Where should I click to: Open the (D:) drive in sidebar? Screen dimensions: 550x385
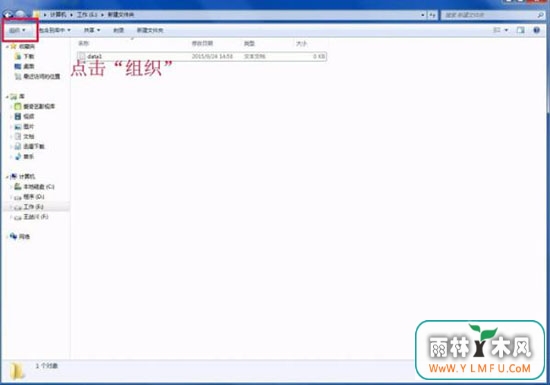click(x=34, y=197)
